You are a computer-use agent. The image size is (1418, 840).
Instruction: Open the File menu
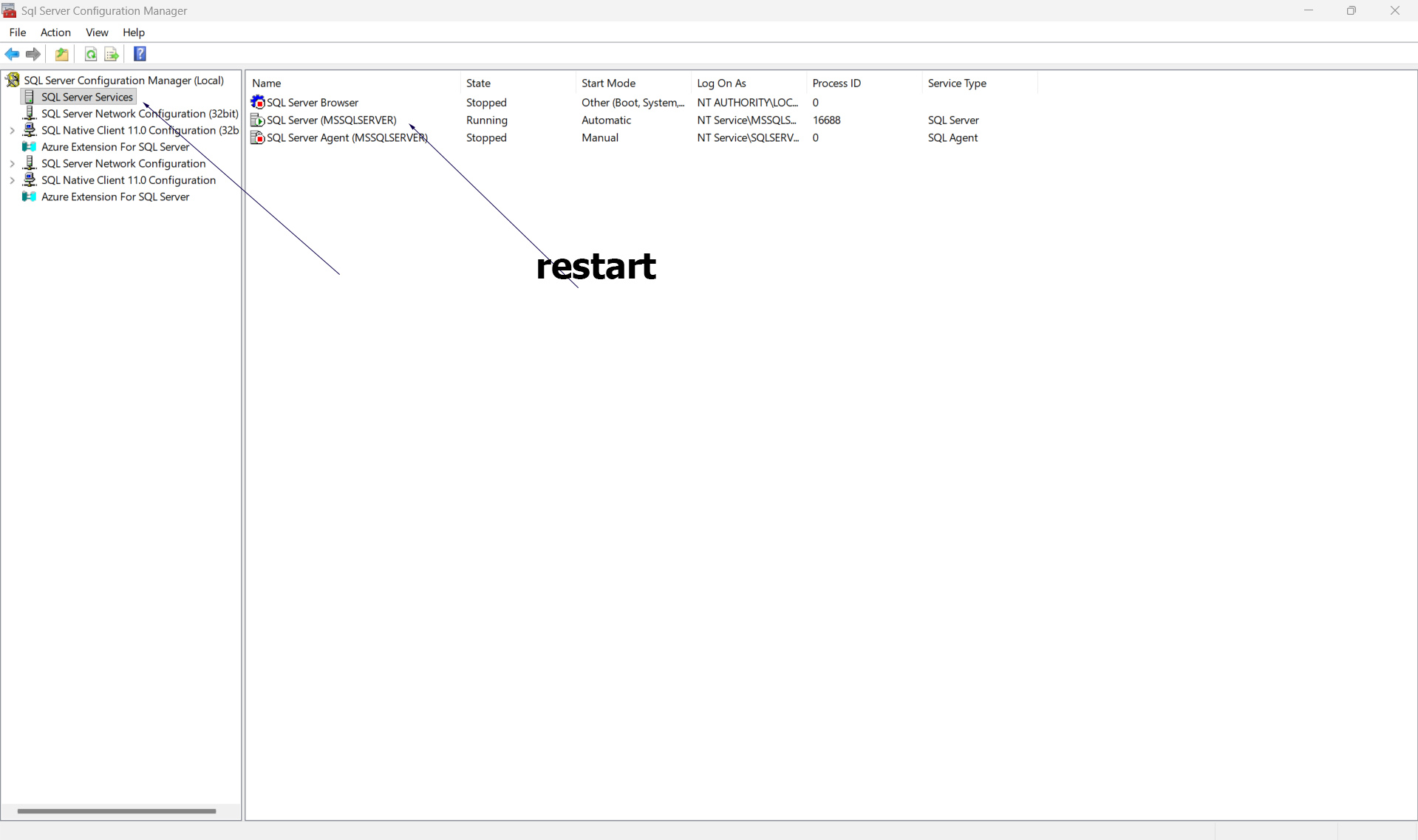coord(18,33)
